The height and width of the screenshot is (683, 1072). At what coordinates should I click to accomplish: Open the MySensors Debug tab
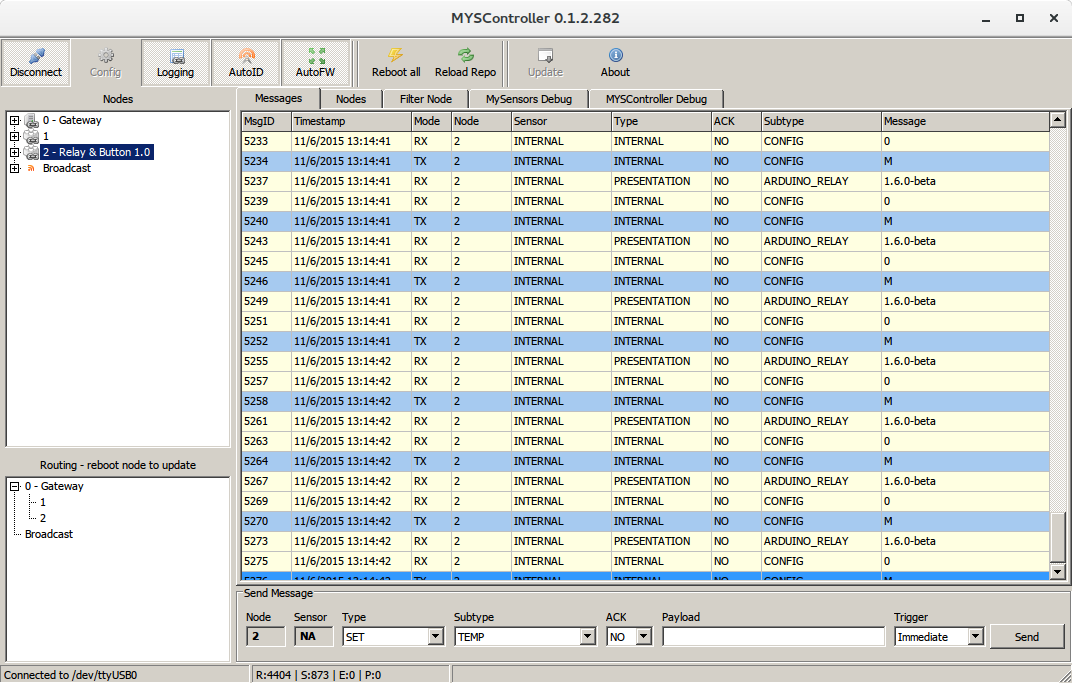tap(528, 99)
